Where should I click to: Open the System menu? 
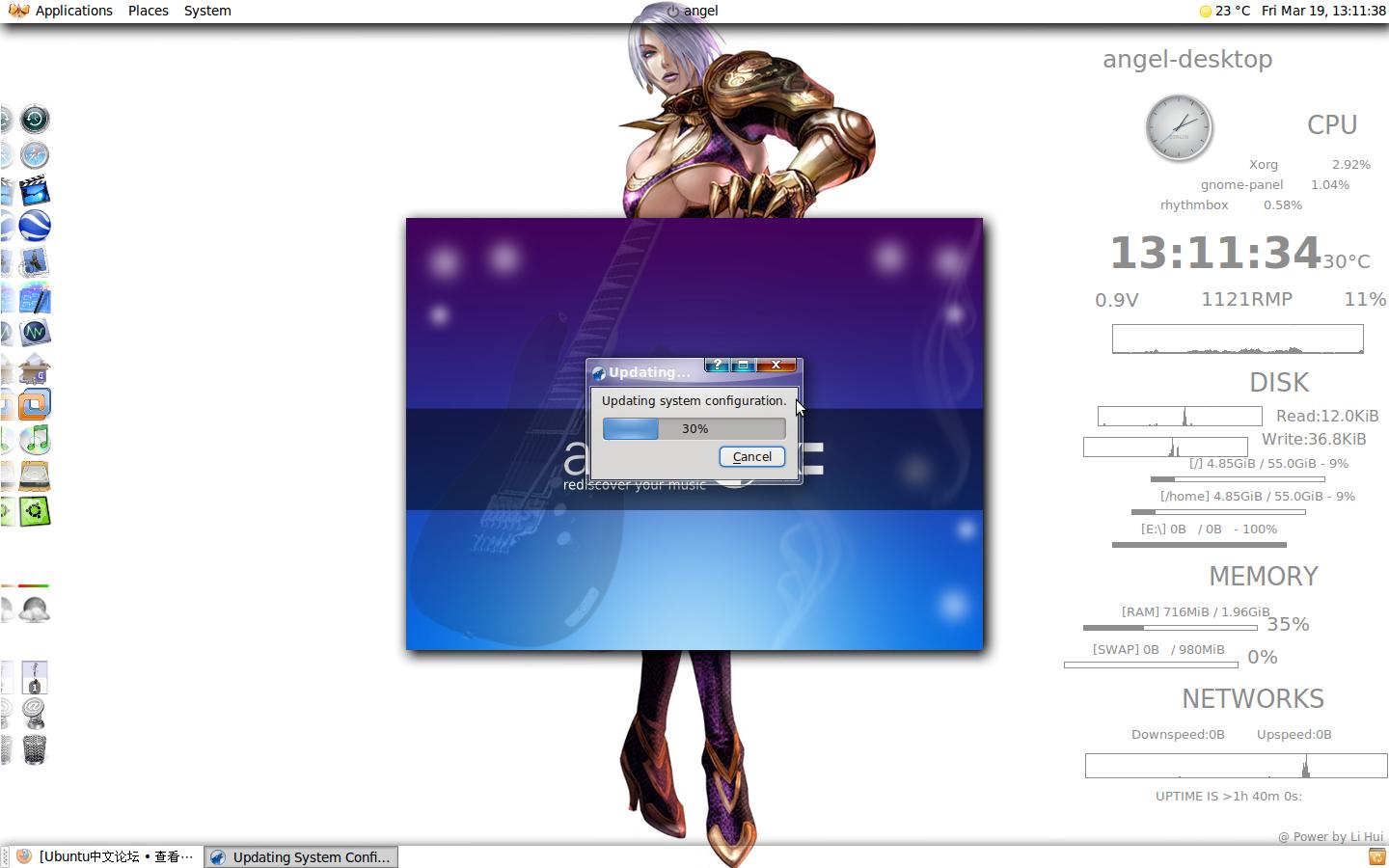pyautogui.click(x=207, y=11)
